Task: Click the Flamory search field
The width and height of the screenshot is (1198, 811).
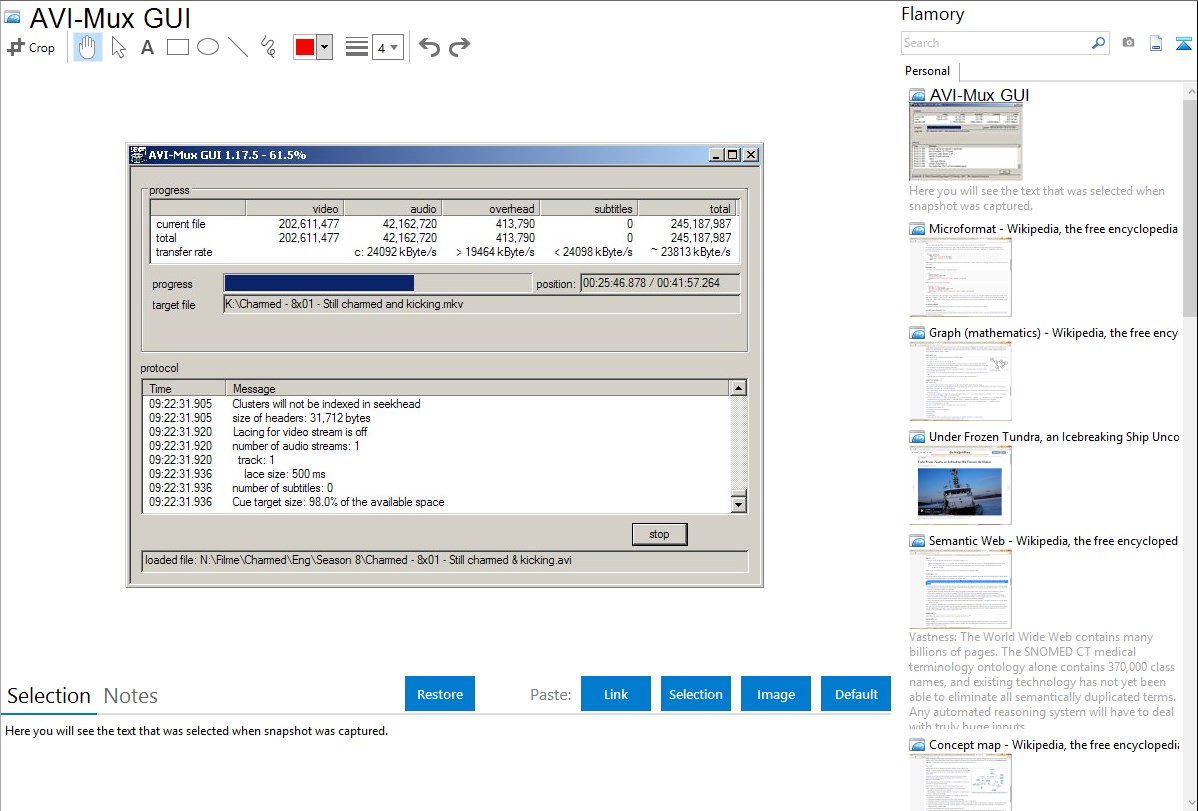Action: point(995,43)
